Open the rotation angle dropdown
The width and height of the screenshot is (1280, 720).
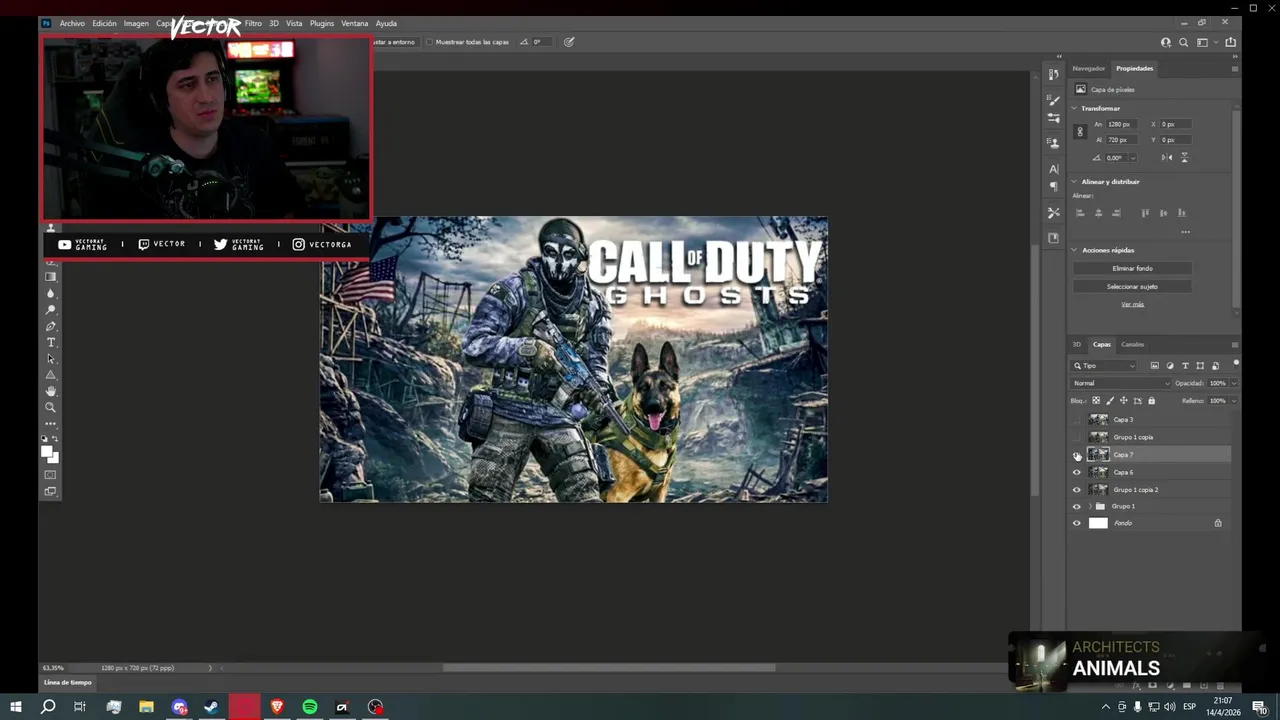(x=1133, y=158)
